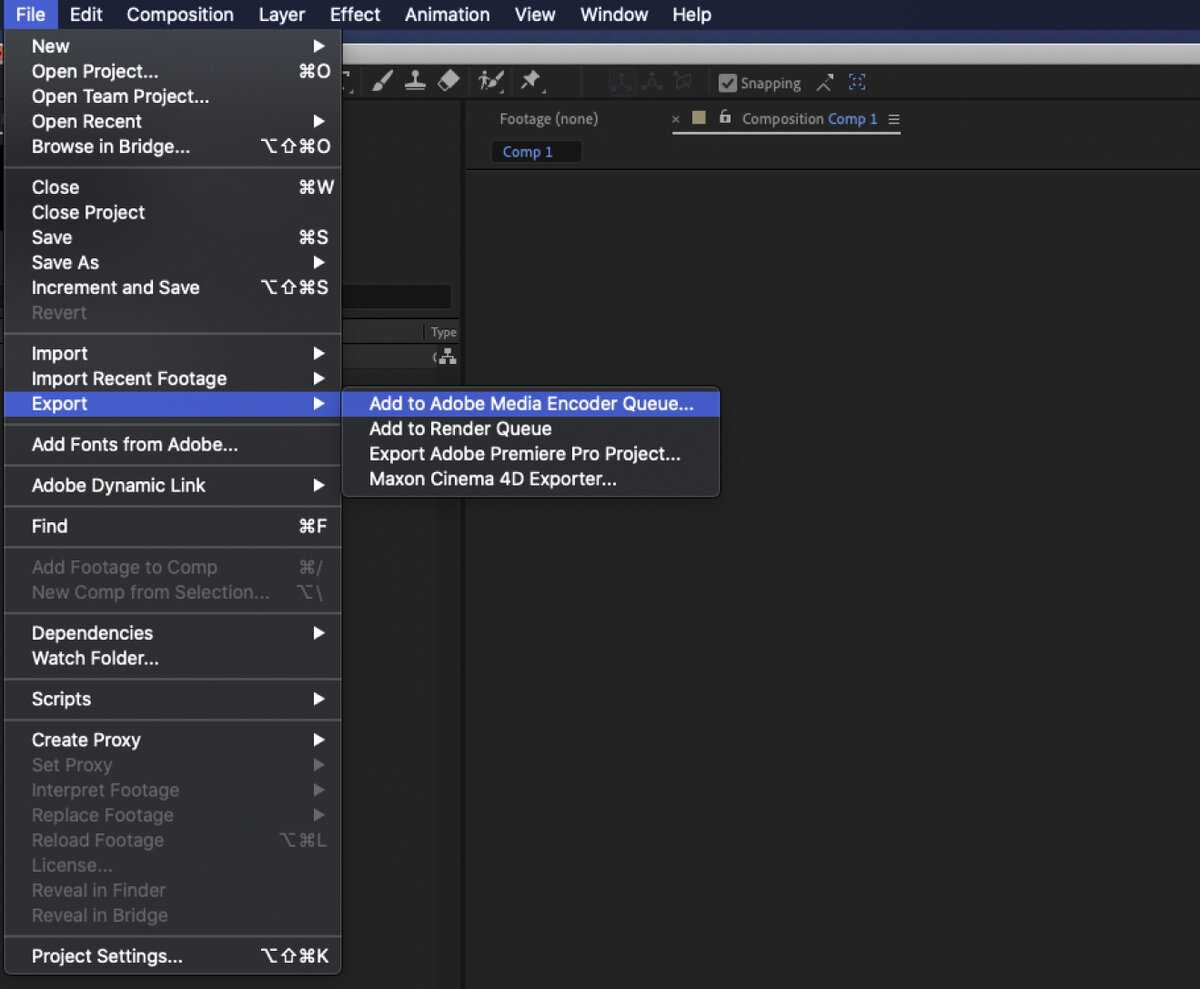Close the Composition Comp 1 panel tab
The height and width of the screenshot is (989, 1200).
point(676,119)
